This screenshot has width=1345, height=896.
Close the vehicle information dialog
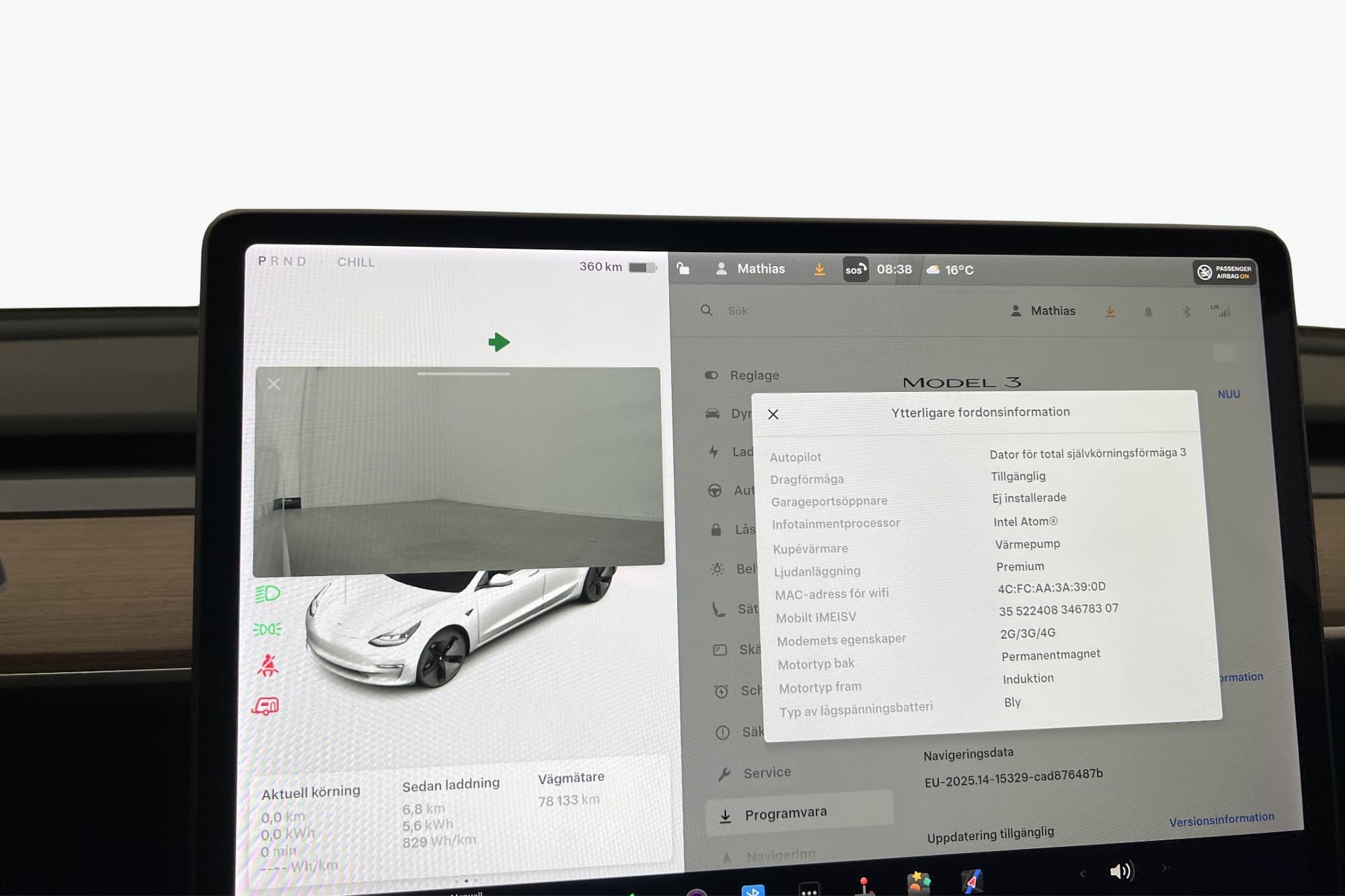[773, 414]
